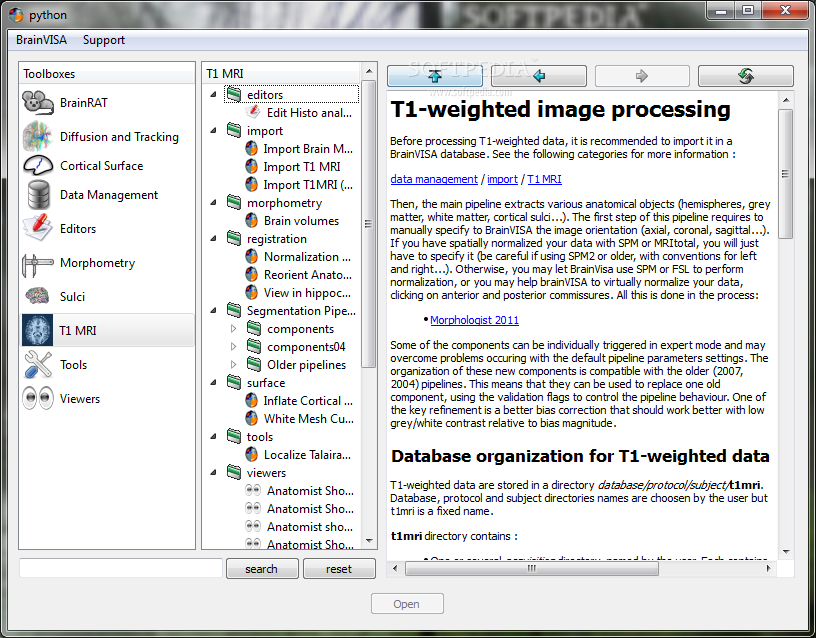Expand the components04 subfolder
Image resolution: width=816 pixels, height=638 pixels.
coord(233,347)
